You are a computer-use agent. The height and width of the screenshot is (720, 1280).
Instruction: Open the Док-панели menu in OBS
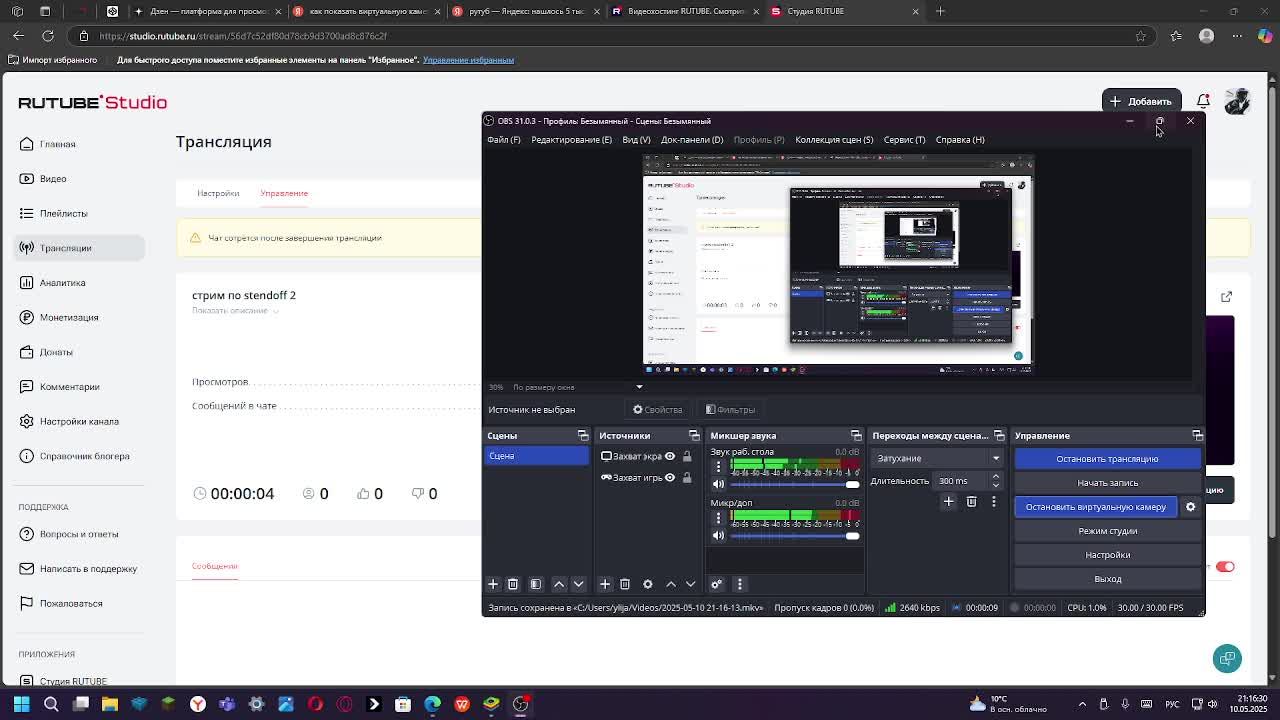(x=692, y=140)
